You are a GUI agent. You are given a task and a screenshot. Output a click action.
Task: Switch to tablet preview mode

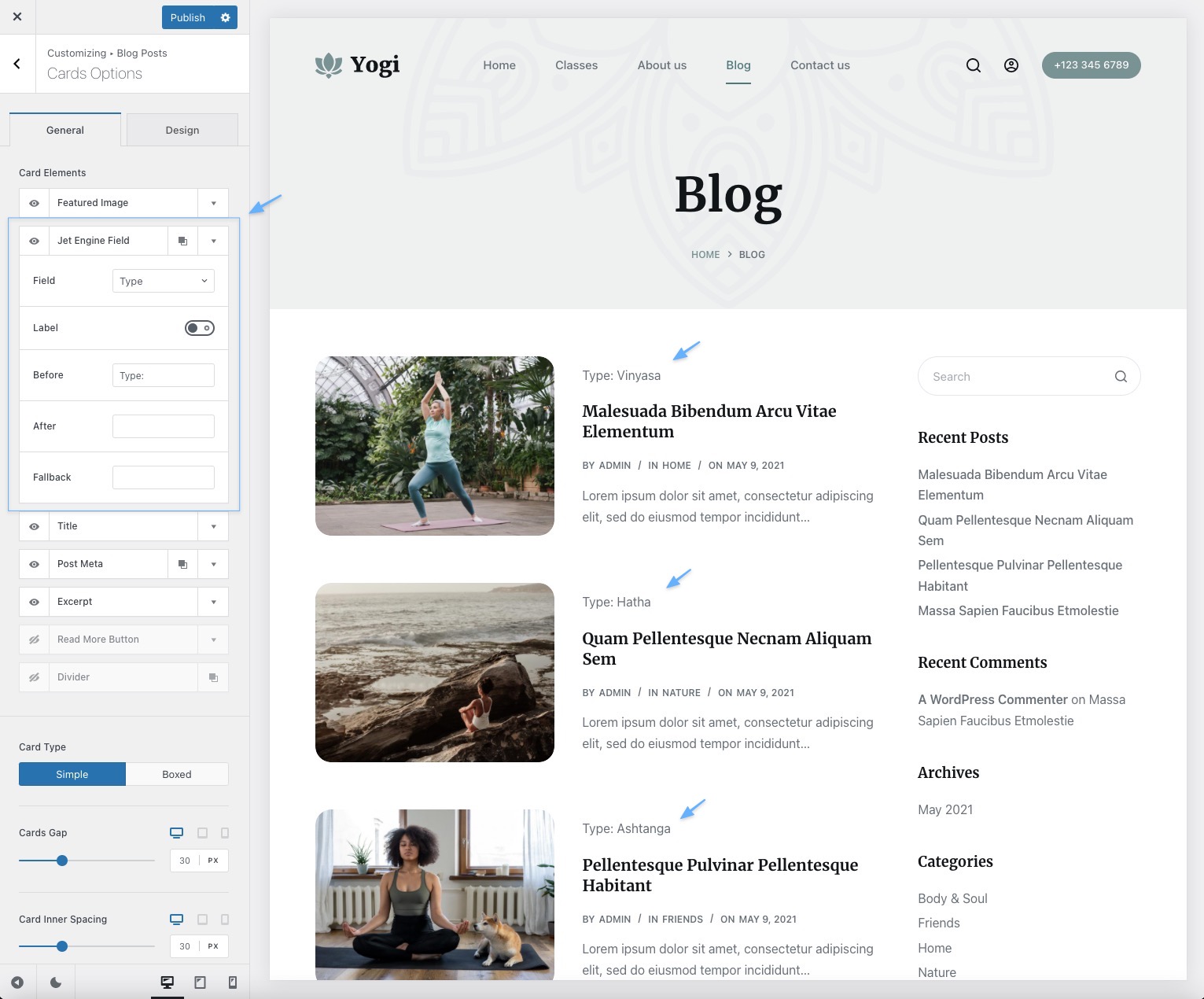(x=200, y=982)
